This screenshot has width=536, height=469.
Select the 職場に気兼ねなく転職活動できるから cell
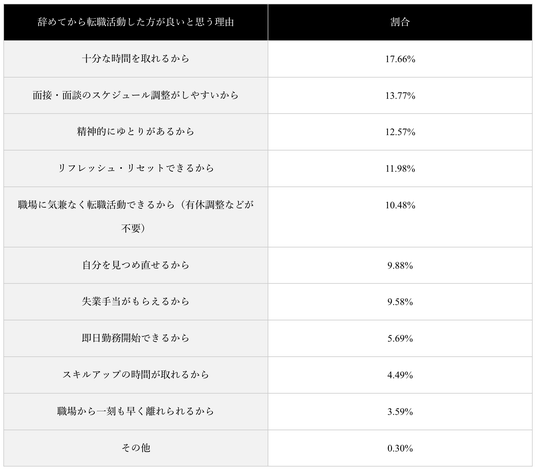point(136,217)
